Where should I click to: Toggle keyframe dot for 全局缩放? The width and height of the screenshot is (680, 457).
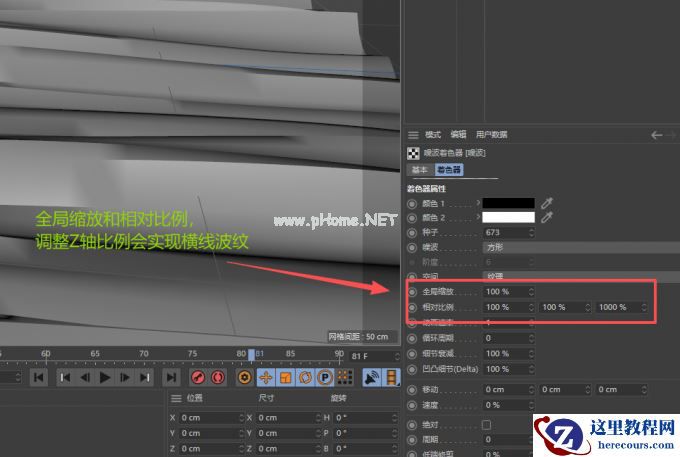(412, 292)
